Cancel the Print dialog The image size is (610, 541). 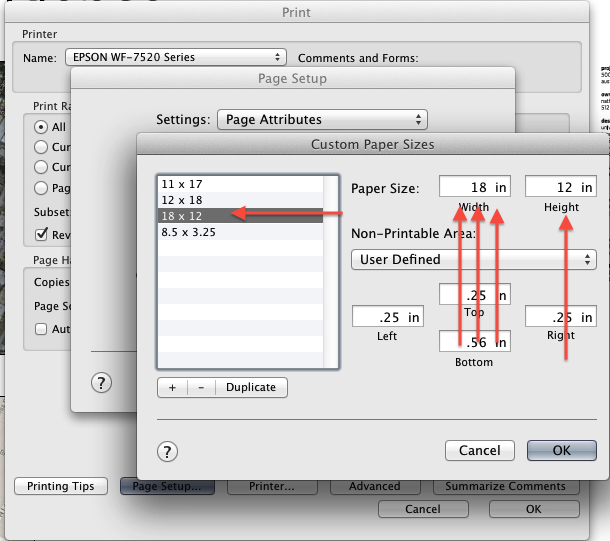click(x=423, y=509)
